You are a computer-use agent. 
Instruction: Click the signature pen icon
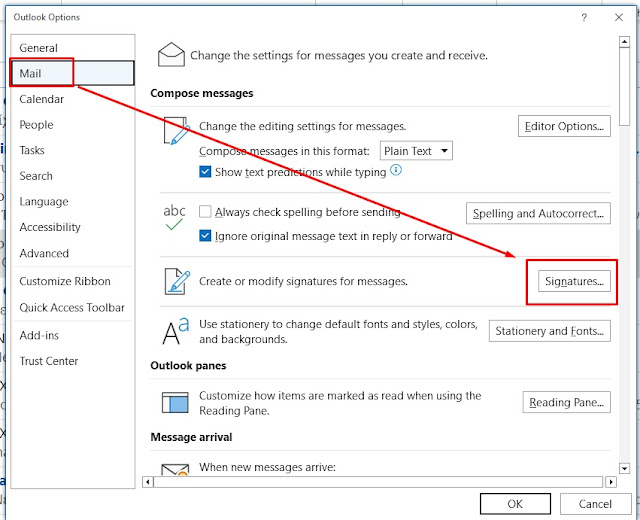click(x=177, y=281)
